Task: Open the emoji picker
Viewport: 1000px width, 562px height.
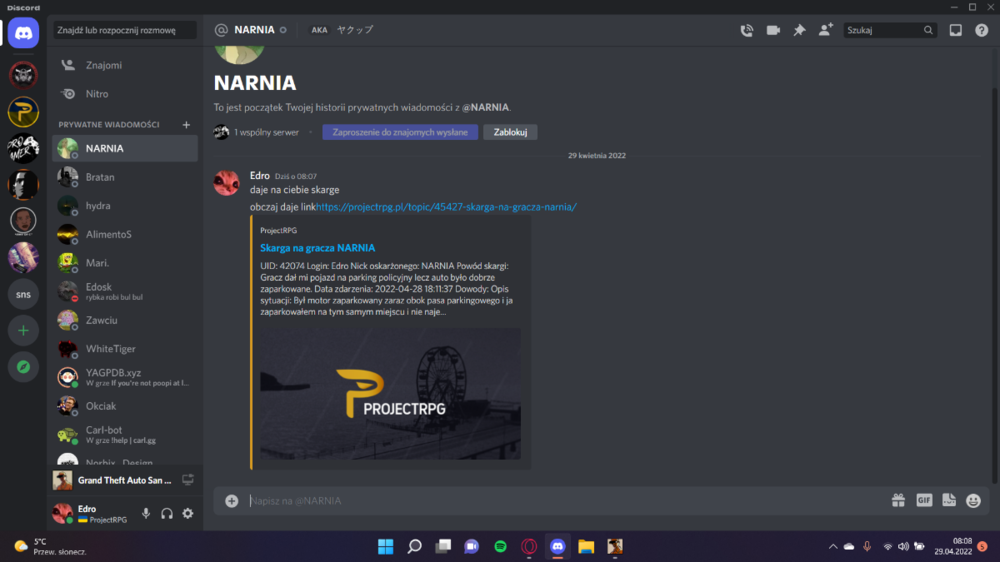Action: (973, 501)
